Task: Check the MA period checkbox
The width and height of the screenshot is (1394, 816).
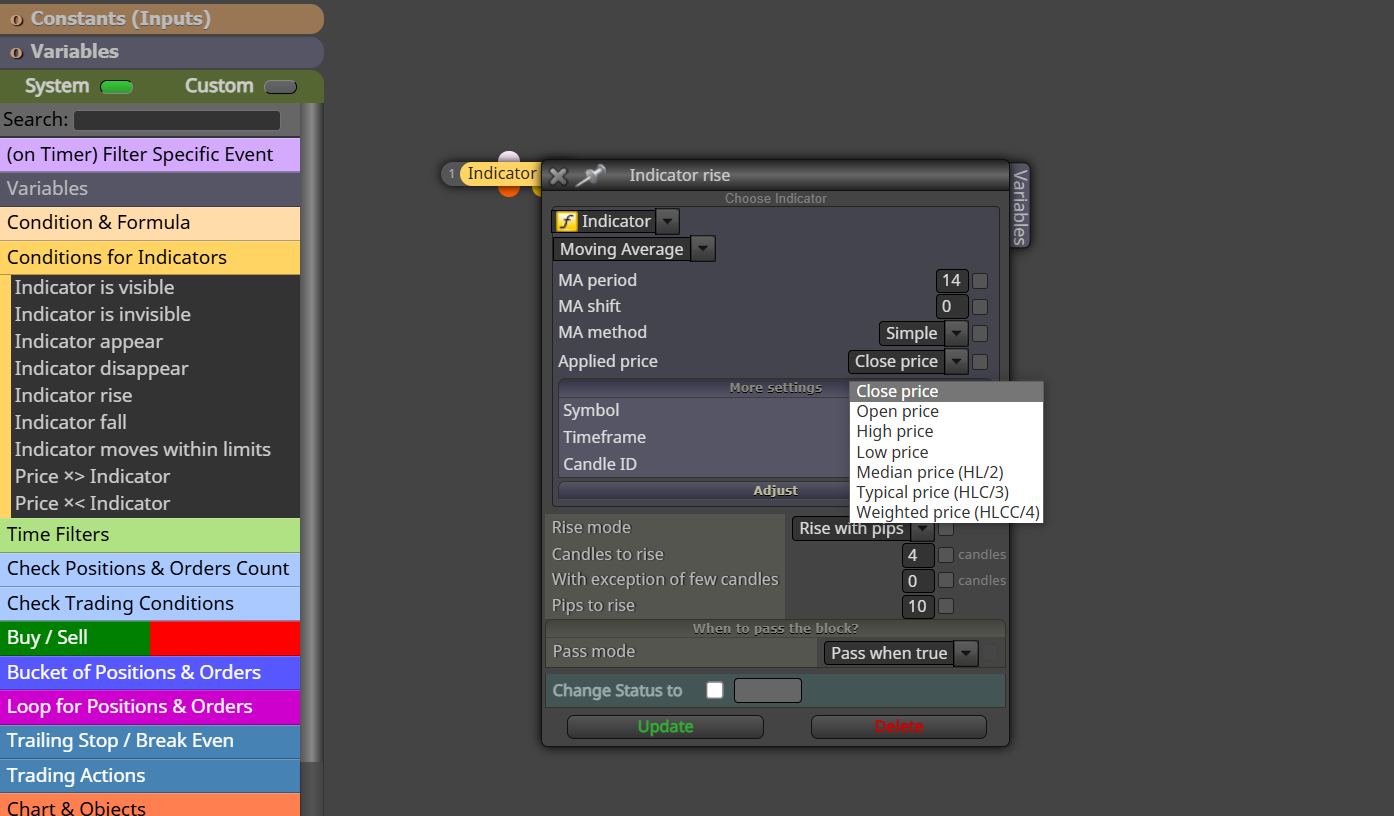Action: [980, 281]
